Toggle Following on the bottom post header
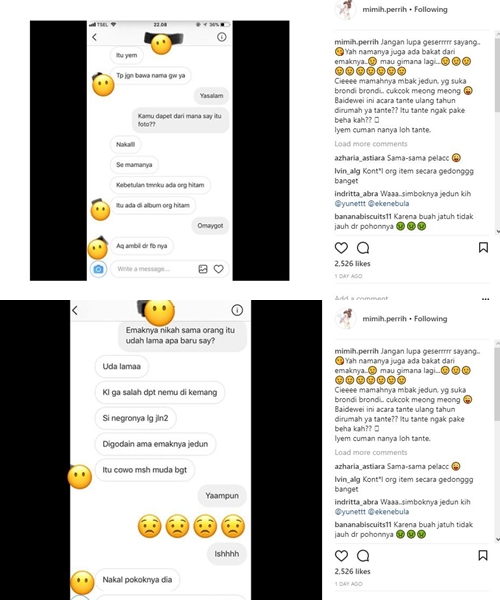This screenshot has height=600, width=500. (x=431, y=318)
